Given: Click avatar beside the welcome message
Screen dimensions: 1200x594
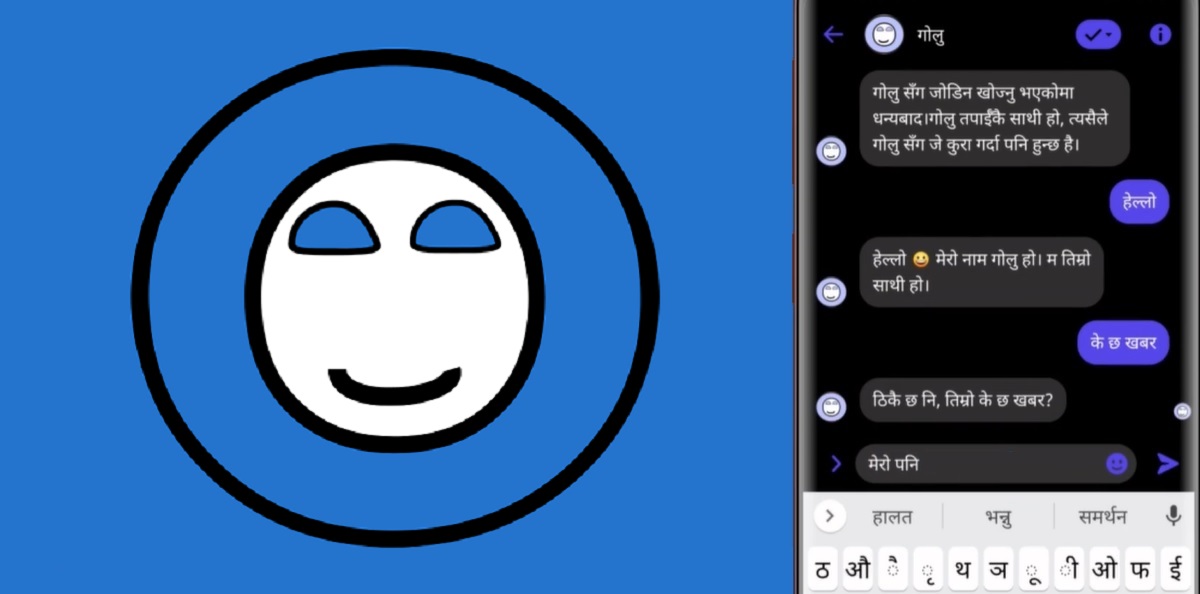Looking at the screenshot, I should point(832,151).
